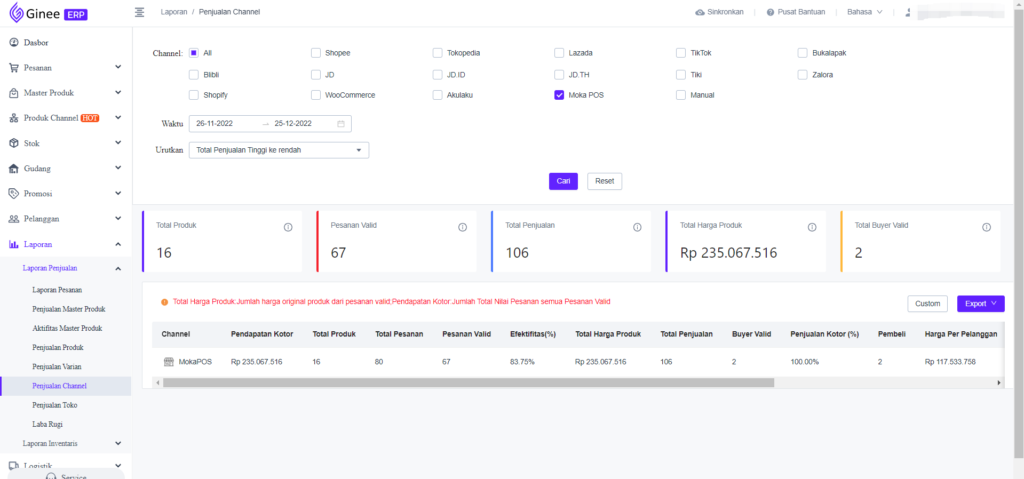Toggle the All channel checkbox
This screenshot has width=1024, height=479.
193,53
